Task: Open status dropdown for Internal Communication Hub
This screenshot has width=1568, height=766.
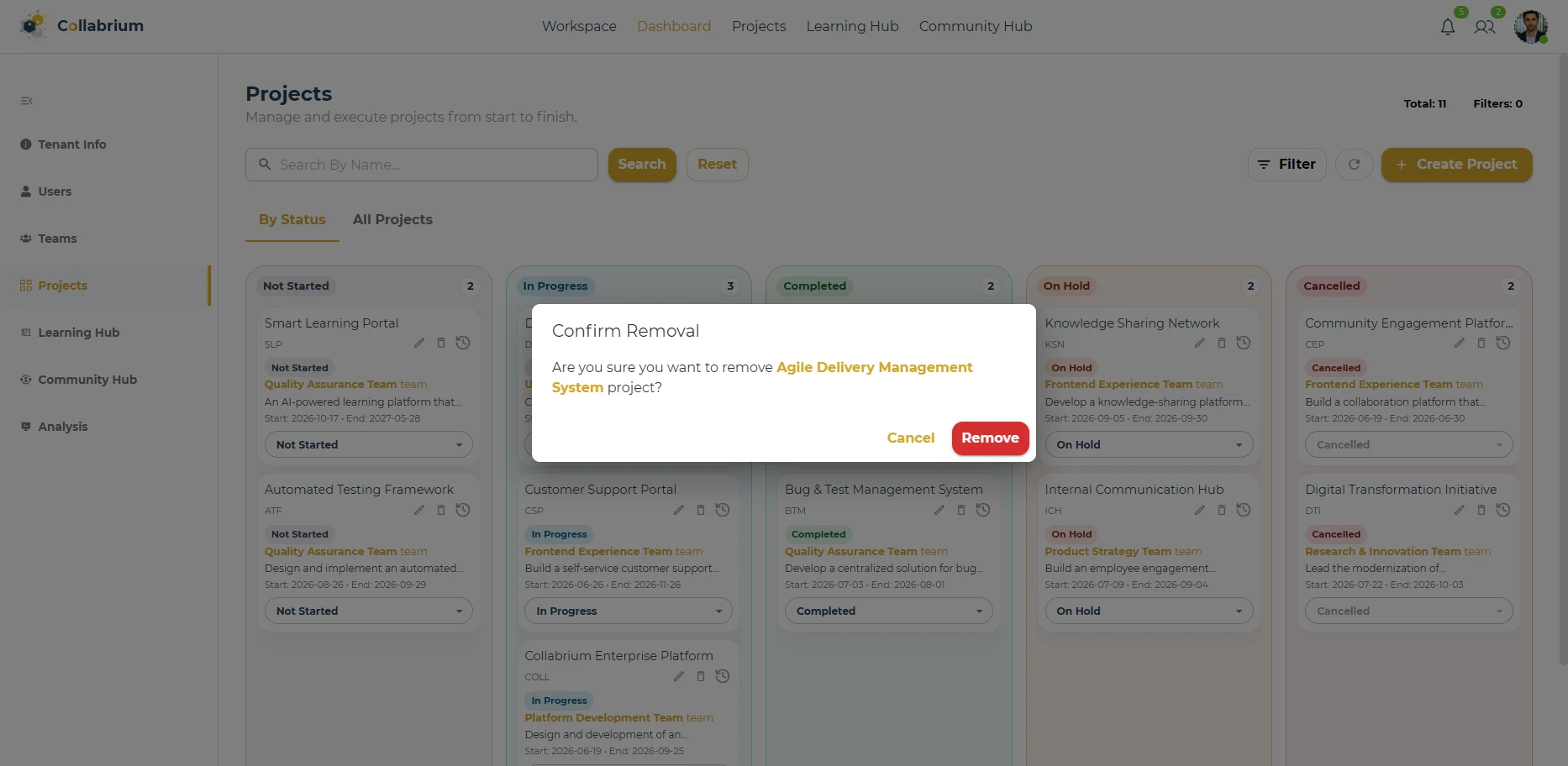Action: click(1149, 611)
